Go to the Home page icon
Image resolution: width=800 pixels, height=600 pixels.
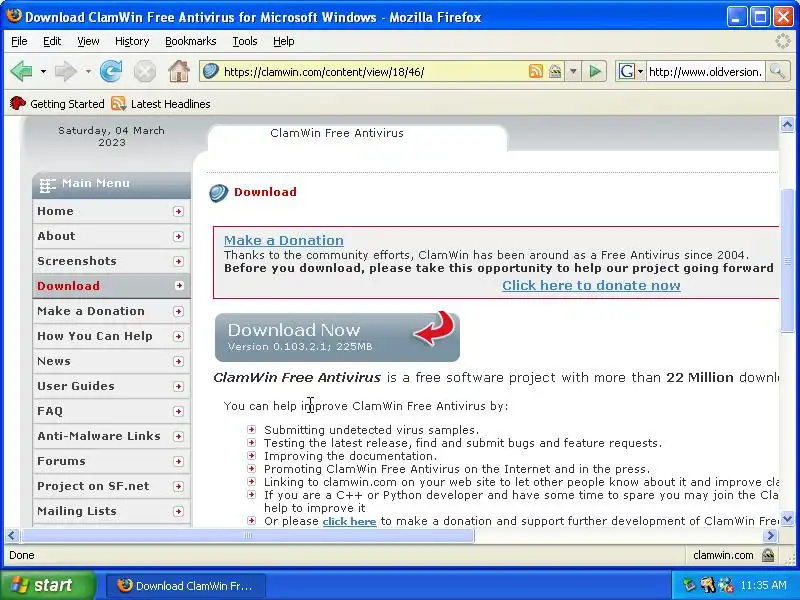tap(179, 71)
